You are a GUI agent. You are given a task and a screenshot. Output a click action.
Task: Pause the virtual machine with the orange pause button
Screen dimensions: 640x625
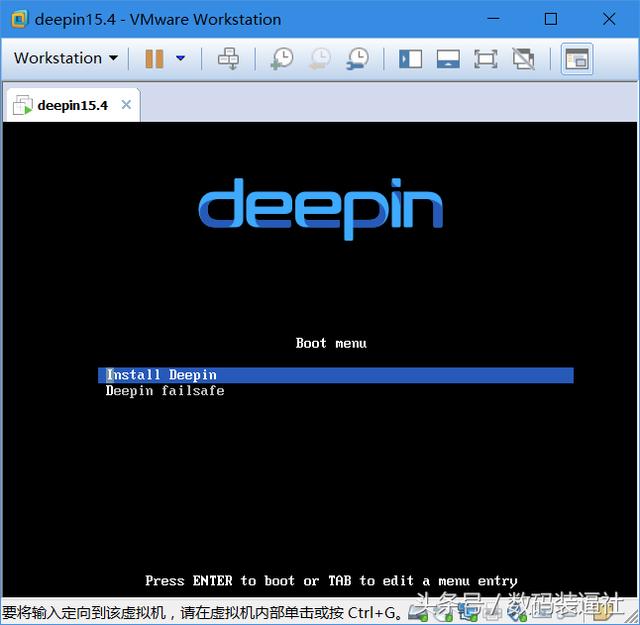click(154, 58)
